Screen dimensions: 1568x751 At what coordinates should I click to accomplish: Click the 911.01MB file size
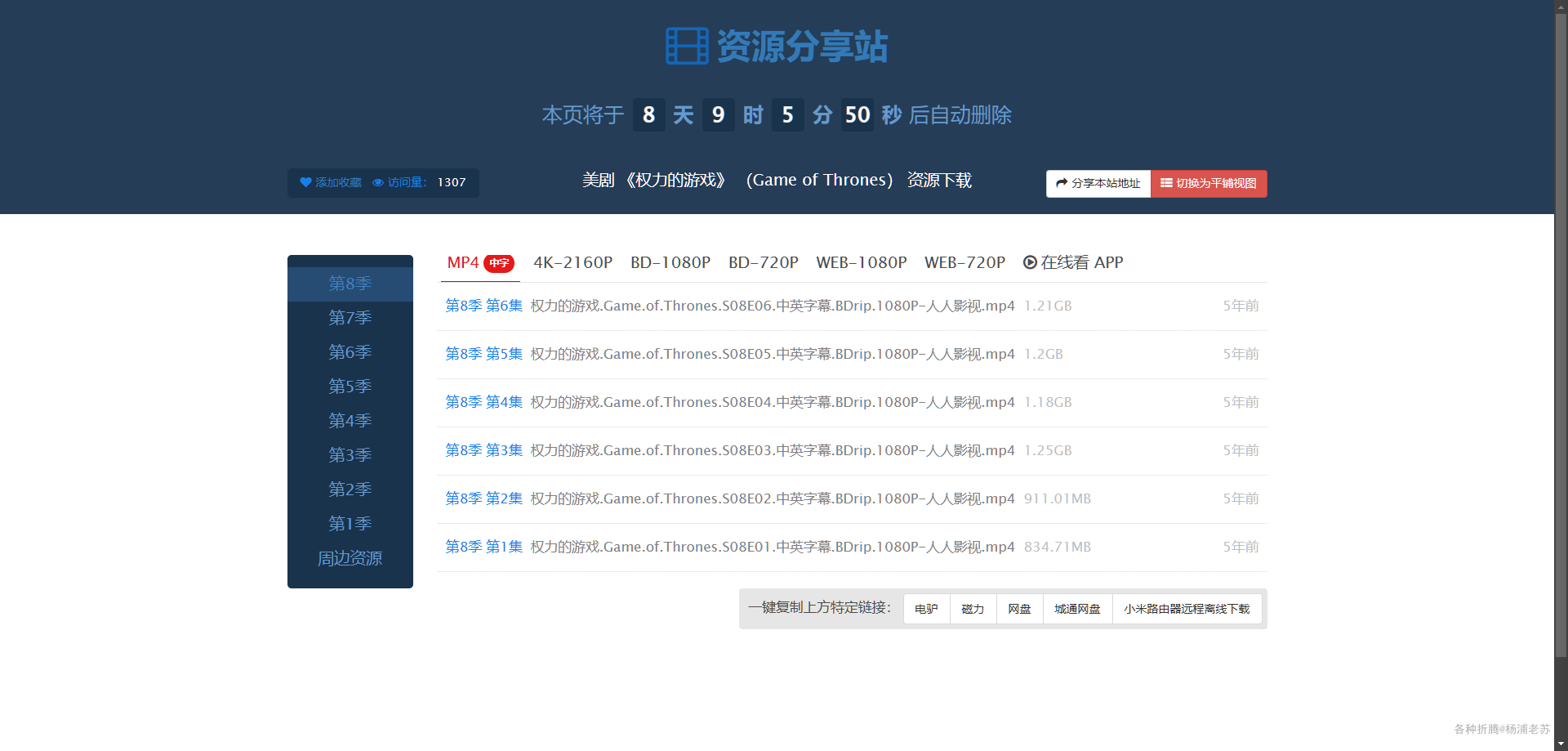tap(1058, 498)
